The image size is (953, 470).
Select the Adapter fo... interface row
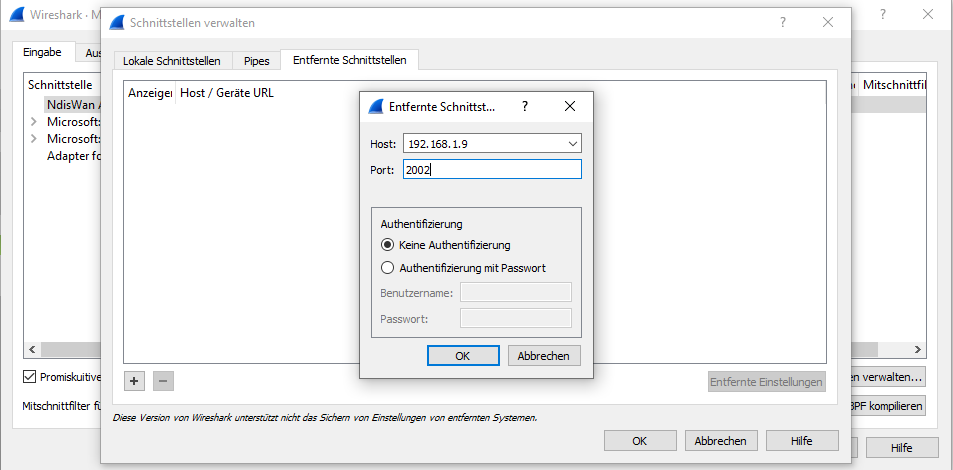73,156
